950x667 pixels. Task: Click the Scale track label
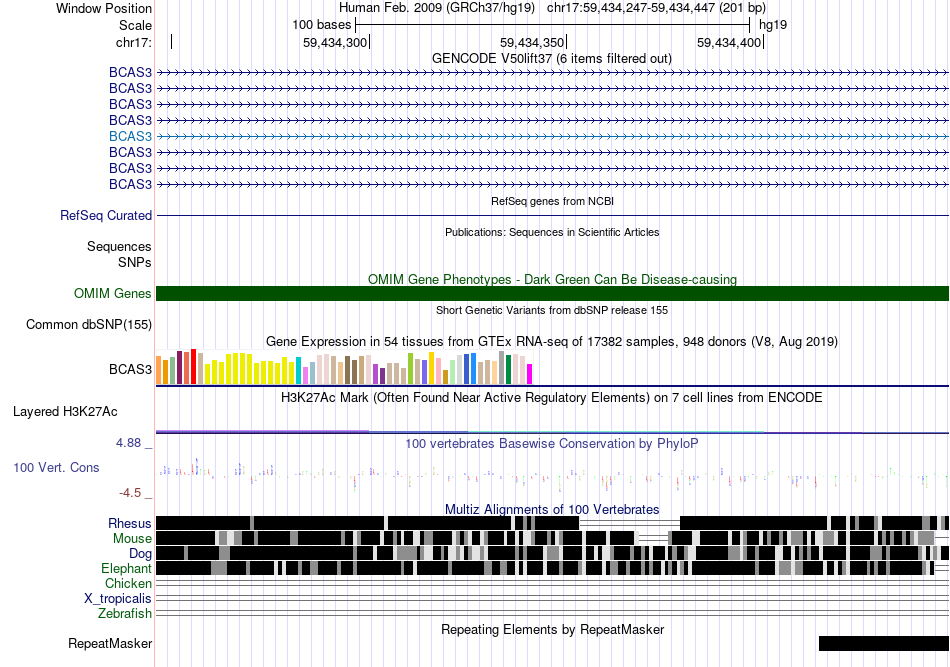tap(135, 25)
